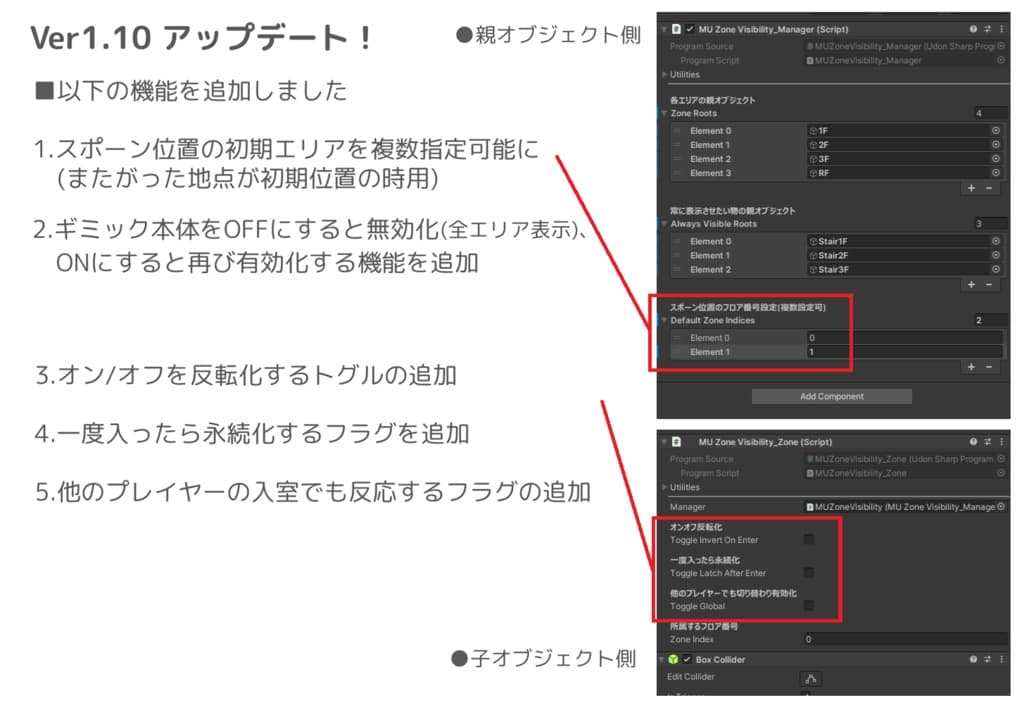Remove element from Always Visible Roots list

pos(989,285)
